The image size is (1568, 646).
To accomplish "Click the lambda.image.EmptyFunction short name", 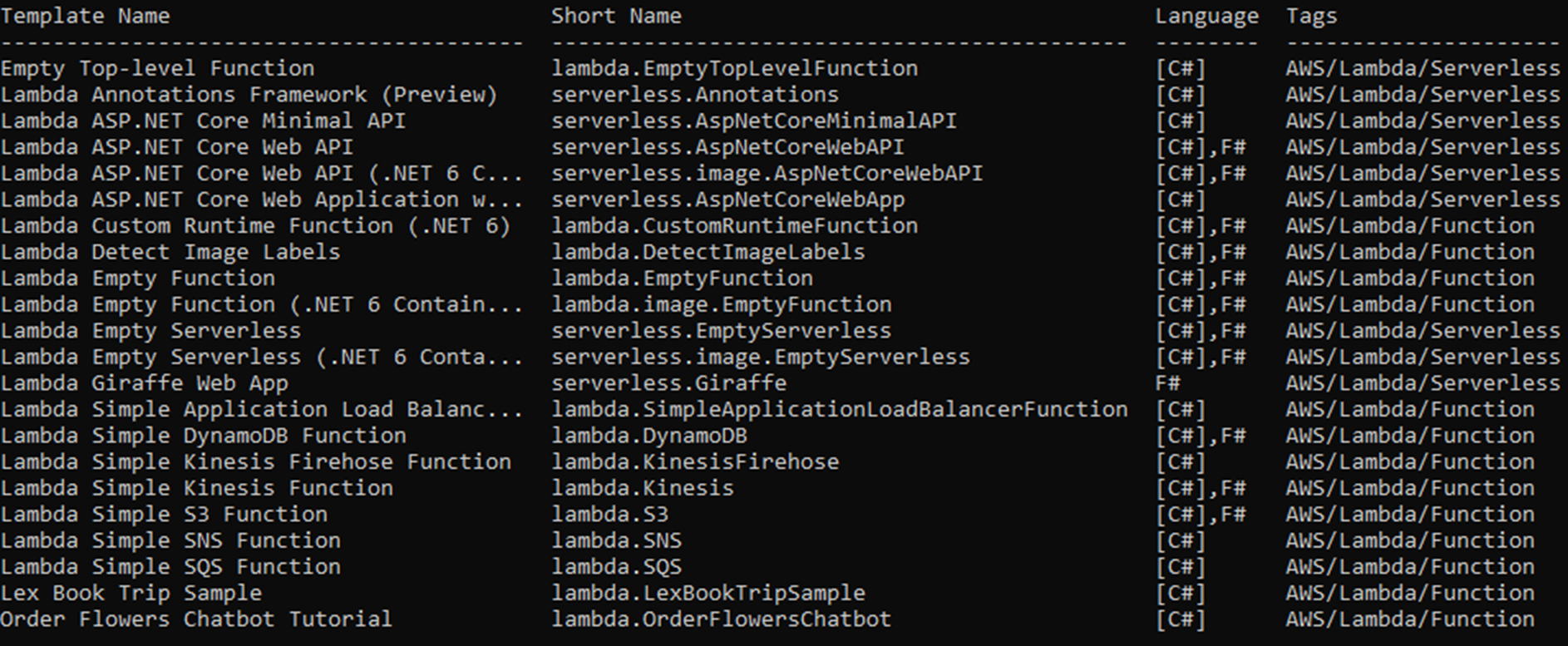I will point(721,305).
